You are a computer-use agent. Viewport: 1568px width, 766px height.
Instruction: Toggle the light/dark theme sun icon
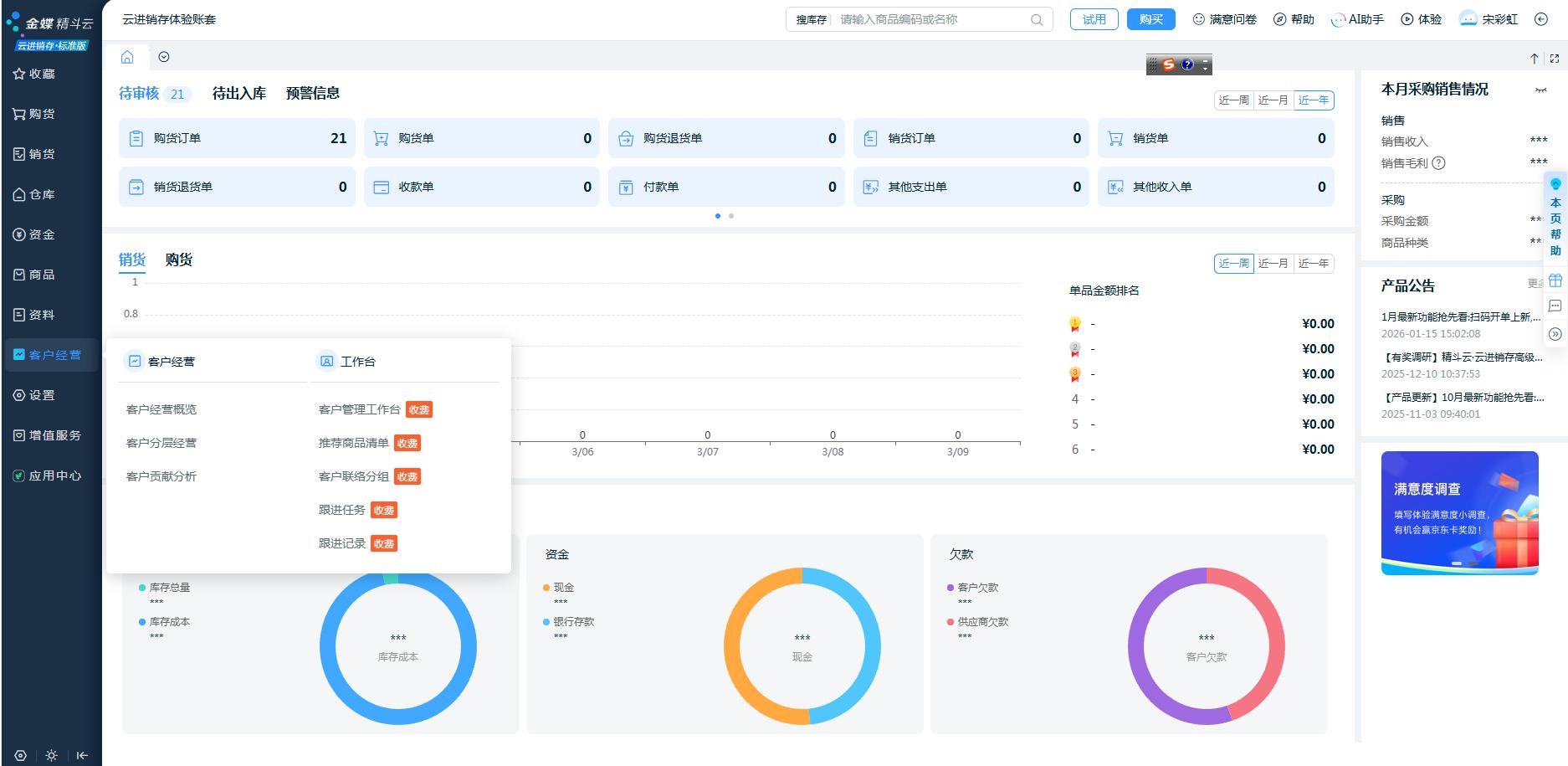tap(51, 755)
